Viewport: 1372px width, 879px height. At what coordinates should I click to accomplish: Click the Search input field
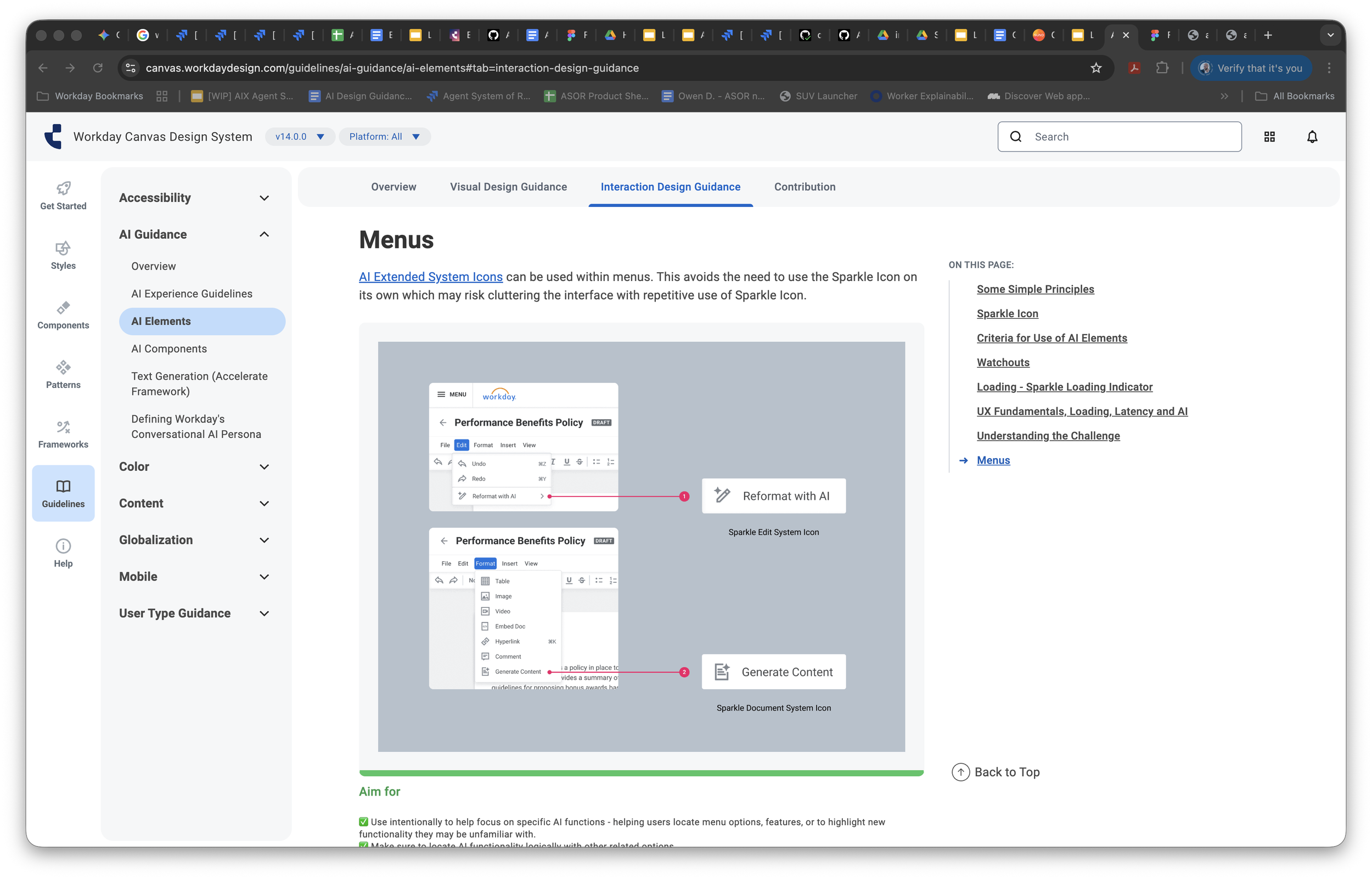click(x=1119, y=137)
